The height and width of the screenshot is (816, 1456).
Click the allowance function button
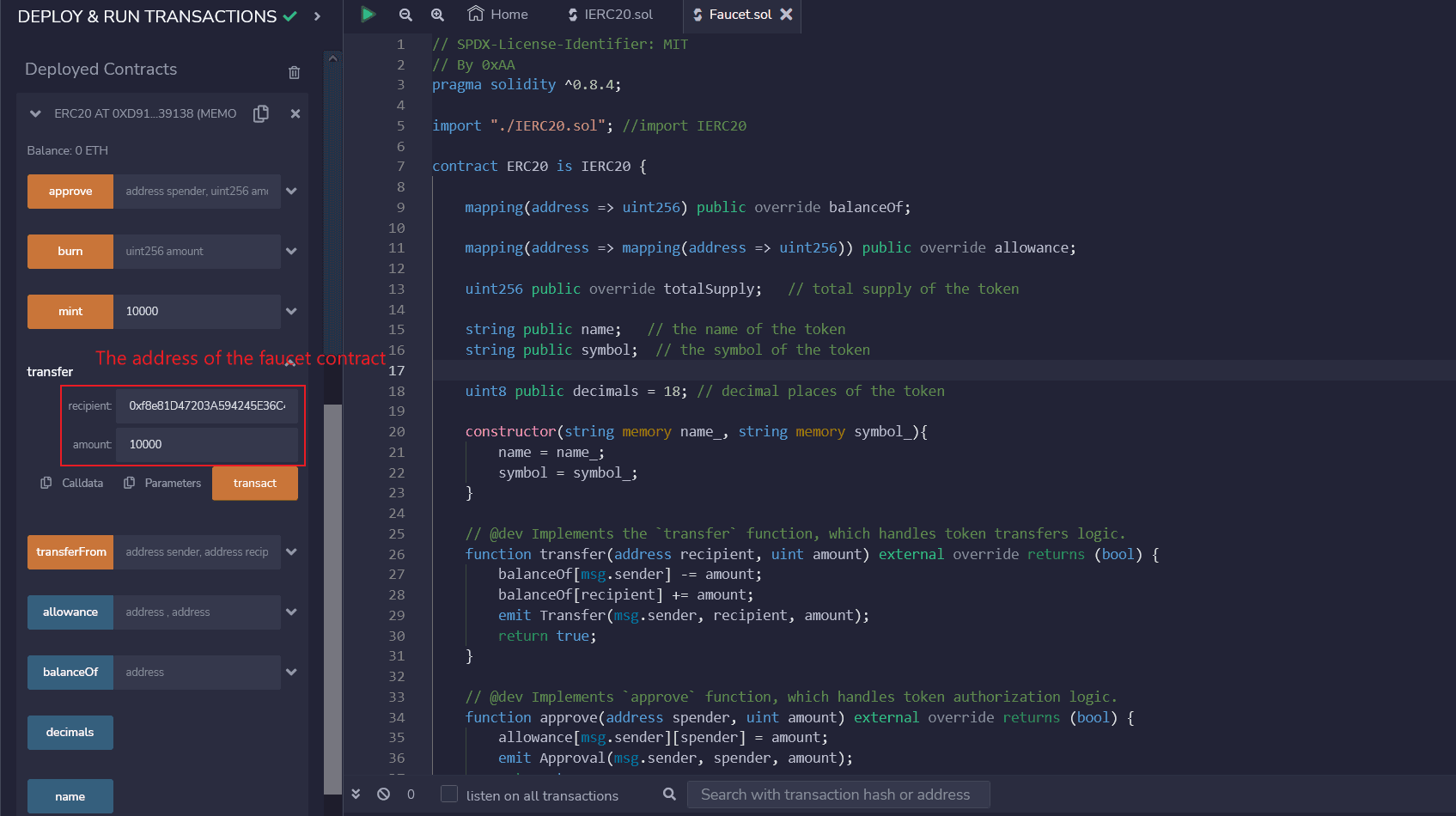(70, 612)
